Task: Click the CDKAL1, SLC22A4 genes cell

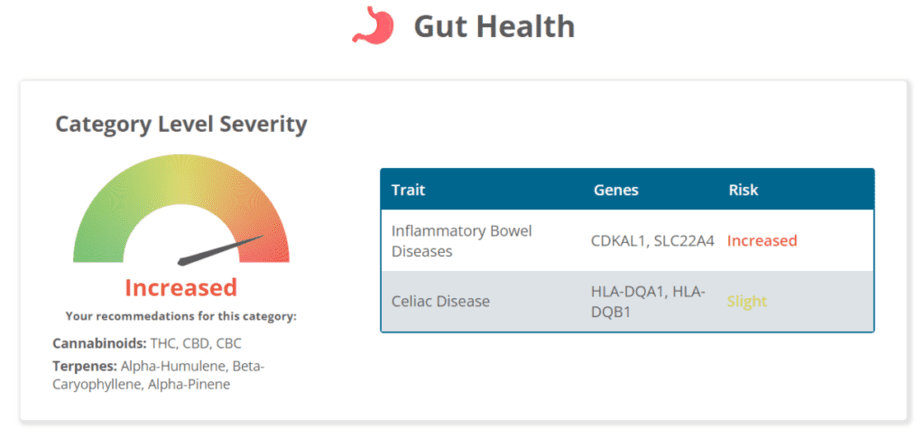Action: coord(652,240)
